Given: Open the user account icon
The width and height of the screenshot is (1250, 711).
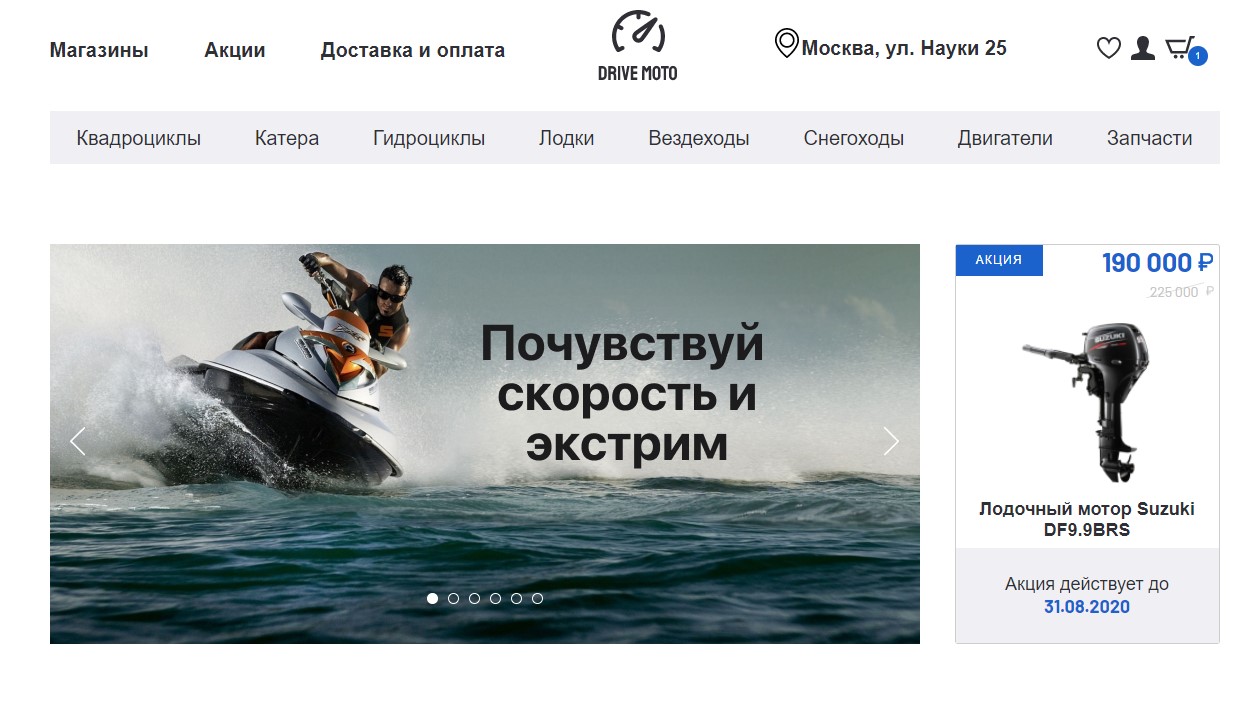Looking at the screenshot, I should click(x=1143, y=48).
